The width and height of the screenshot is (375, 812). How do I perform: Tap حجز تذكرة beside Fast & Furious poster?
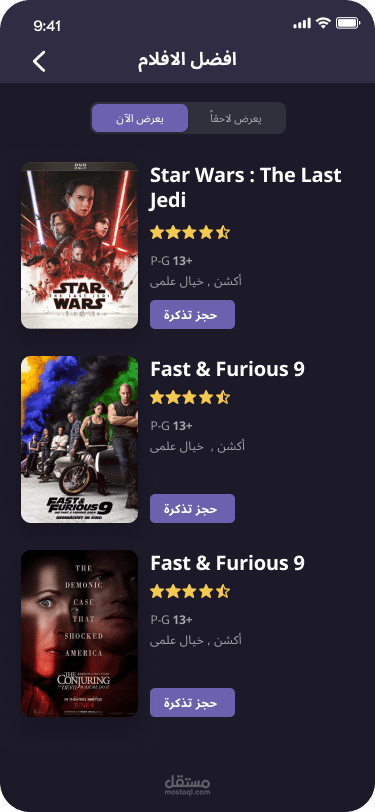click(192, 509)
